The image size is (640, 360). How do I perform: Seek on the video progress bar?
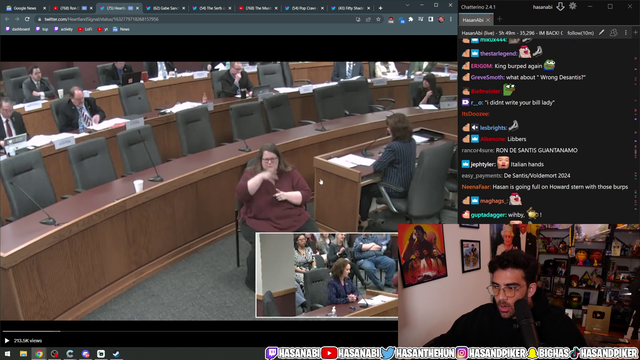[199, 331]
